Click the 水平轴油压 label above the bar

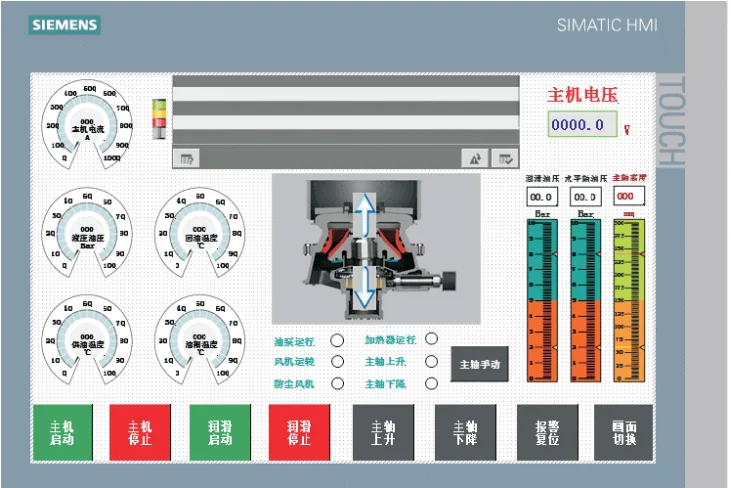coord(586,178)
